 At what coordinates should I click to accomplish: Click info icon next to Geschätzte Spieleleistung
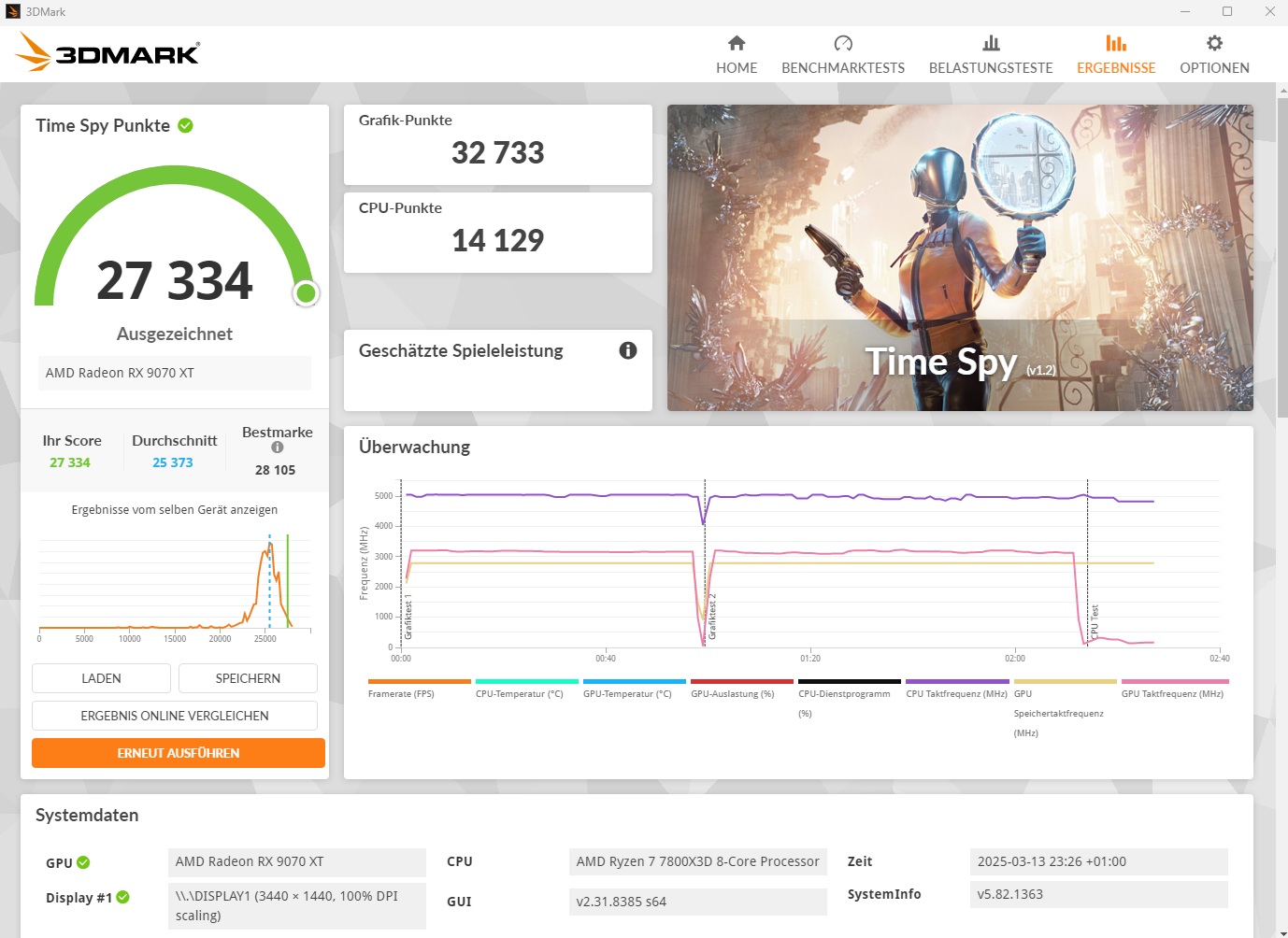[x=628, y=350]
